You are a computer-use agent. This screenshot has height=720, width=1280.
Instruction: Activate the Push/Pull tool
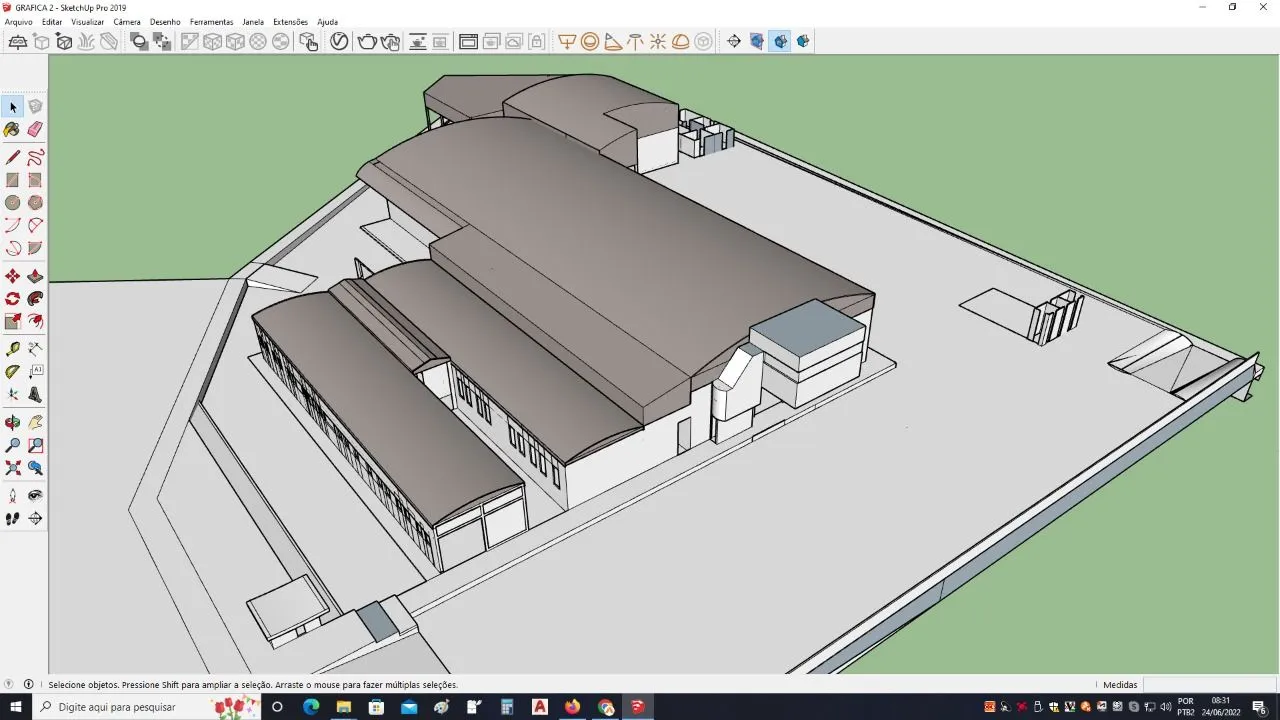click(x=35, y=276)
